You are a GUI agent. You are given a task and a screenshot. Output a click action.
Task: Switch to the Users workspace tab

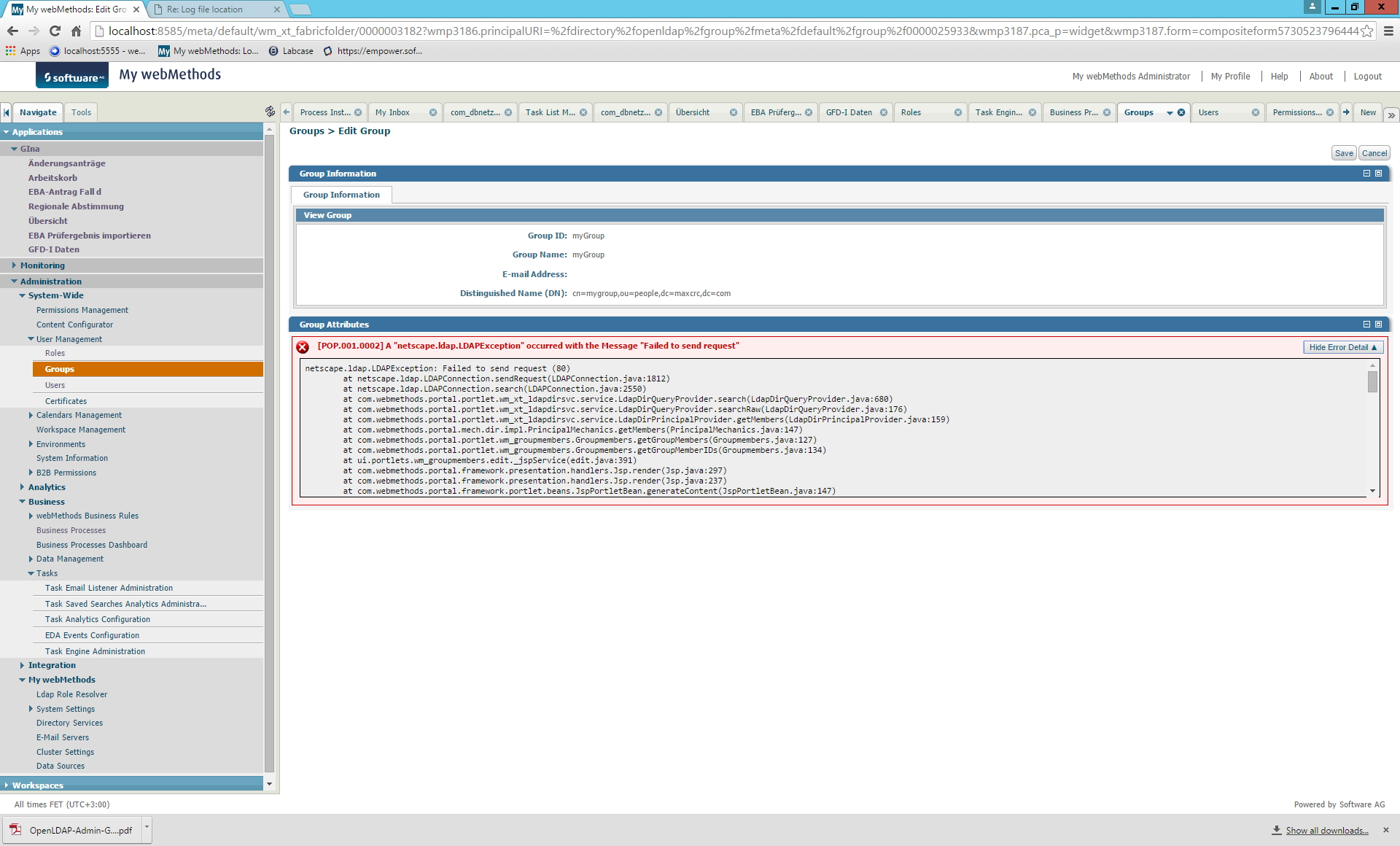[1208, 112]
